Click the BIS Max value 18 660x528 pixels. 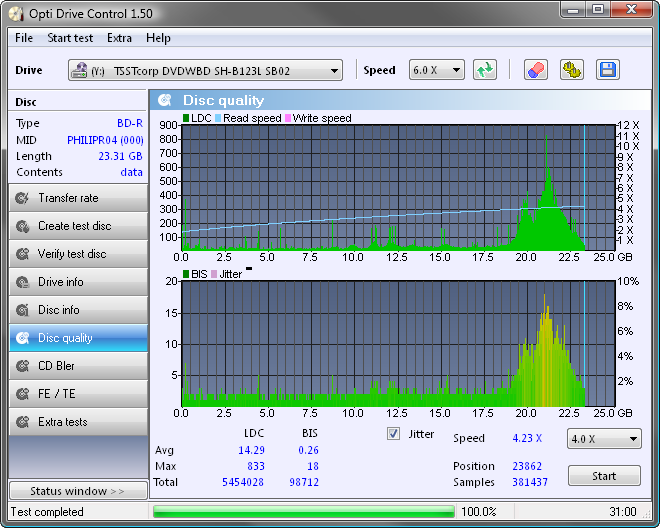[313, 466]
